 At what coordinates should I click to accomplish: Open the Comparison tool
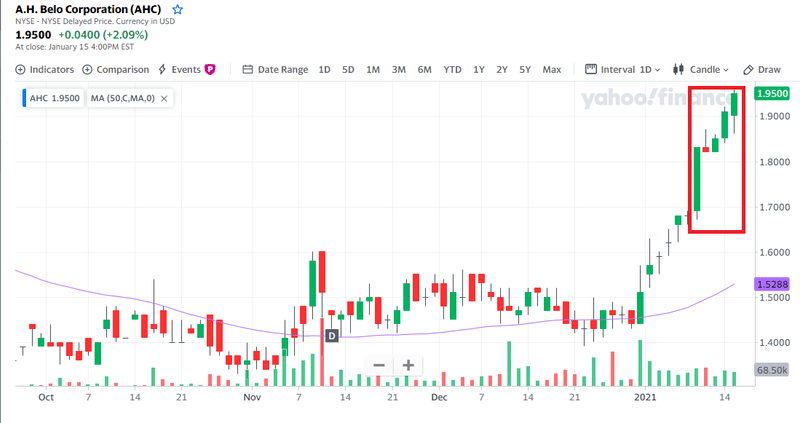pyautogui.click(x=116, y=69)
